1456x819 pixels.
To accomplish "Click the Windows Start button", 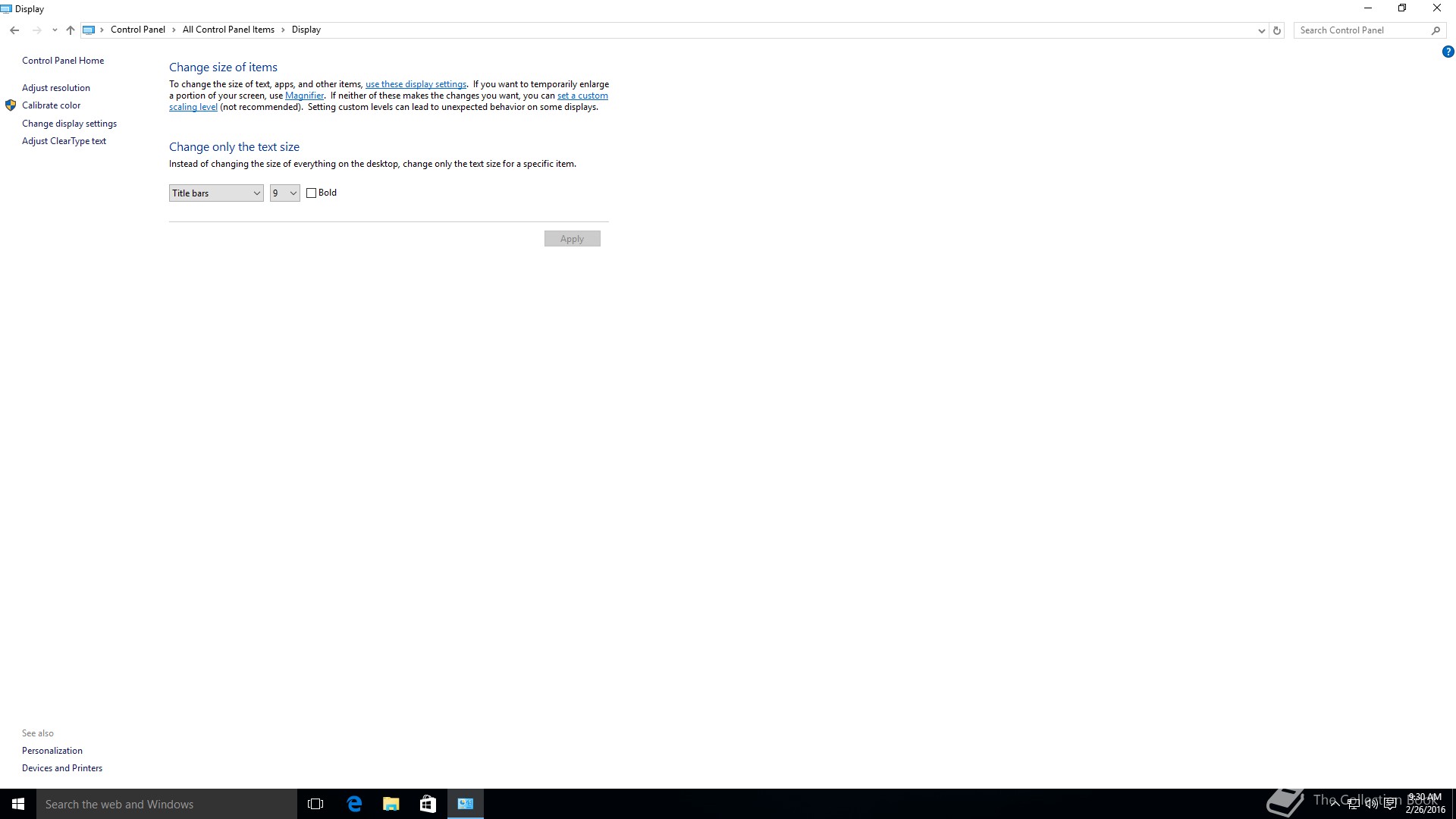I will point(18,804).
